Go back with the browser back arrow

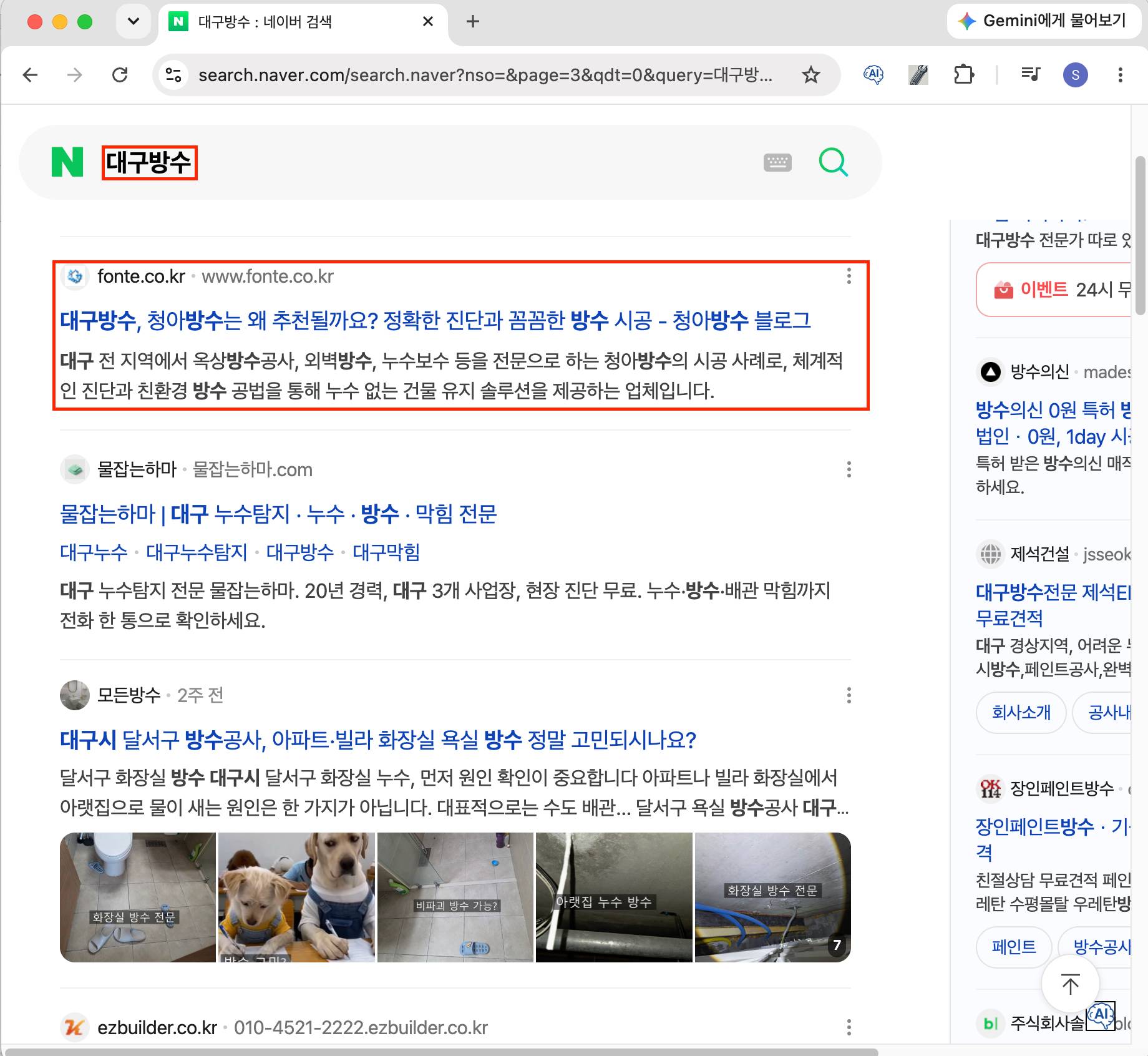30,75
